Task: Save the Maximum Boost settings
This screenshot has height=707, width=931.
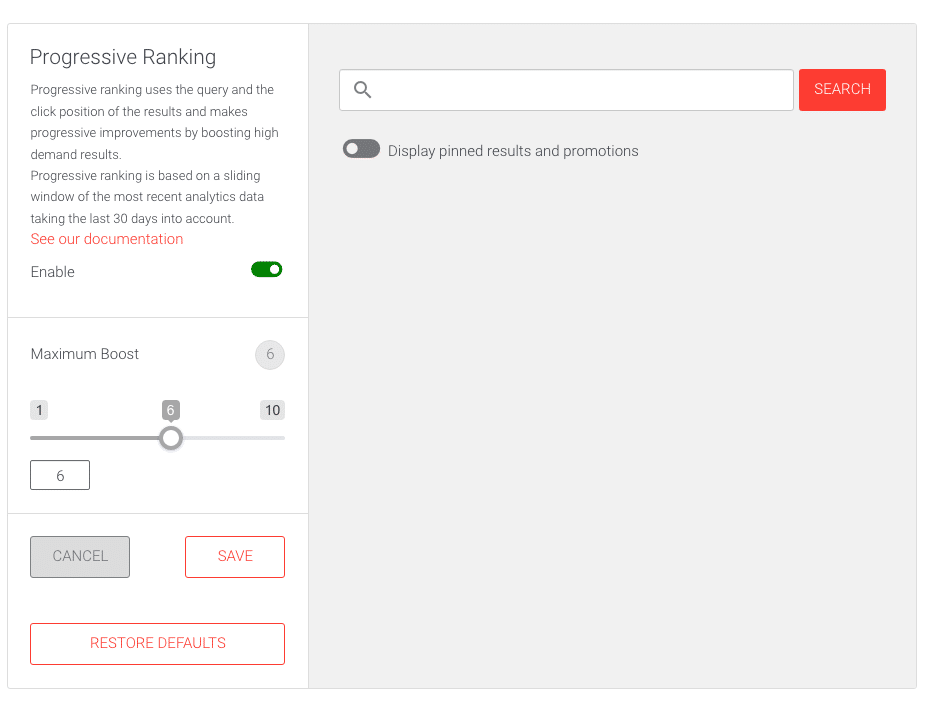Action: 235,557
